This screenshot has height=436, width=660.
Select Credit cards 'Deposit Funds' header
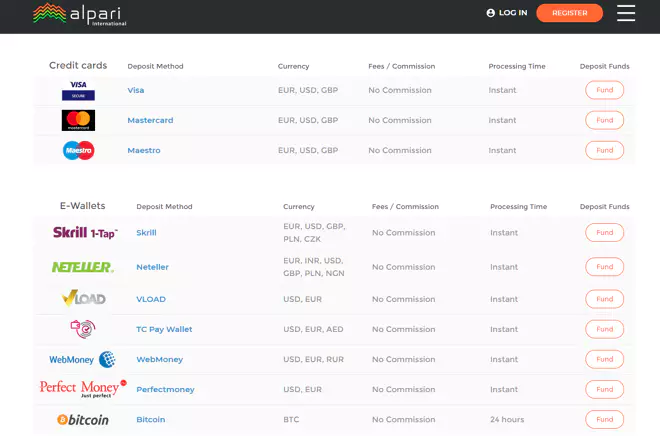604,66
